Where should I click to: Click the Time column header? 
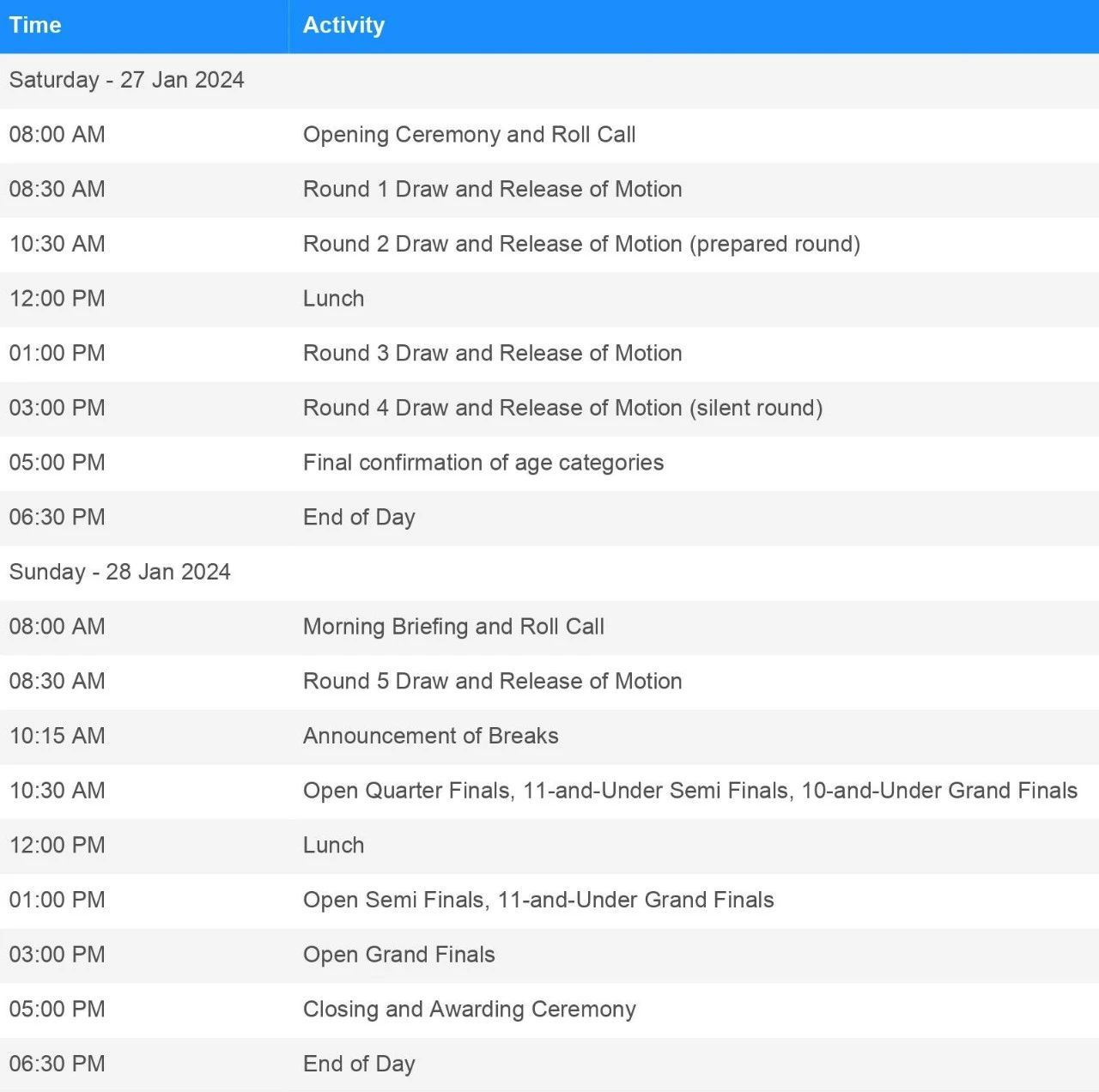[x=35, y=25]
